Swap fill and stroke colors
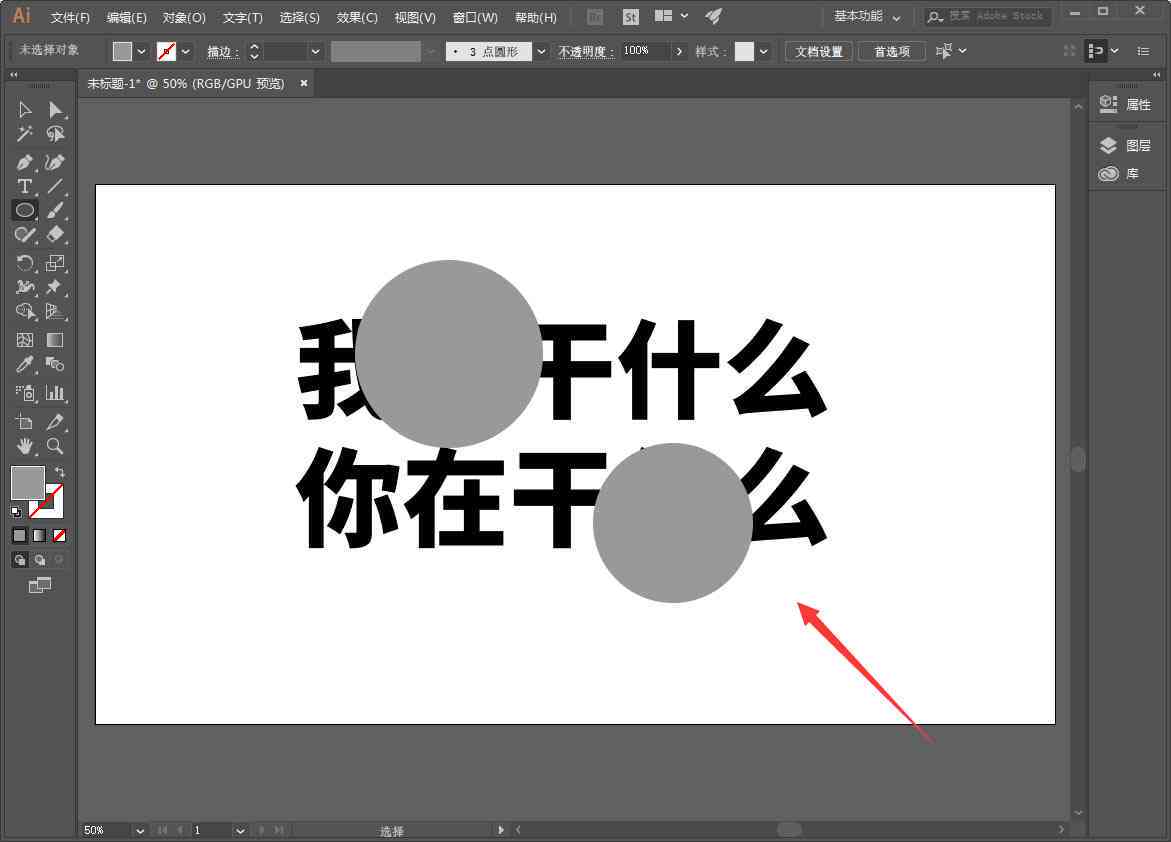Viewport: 1171px width, 842px height. click(x=60, y=472)
